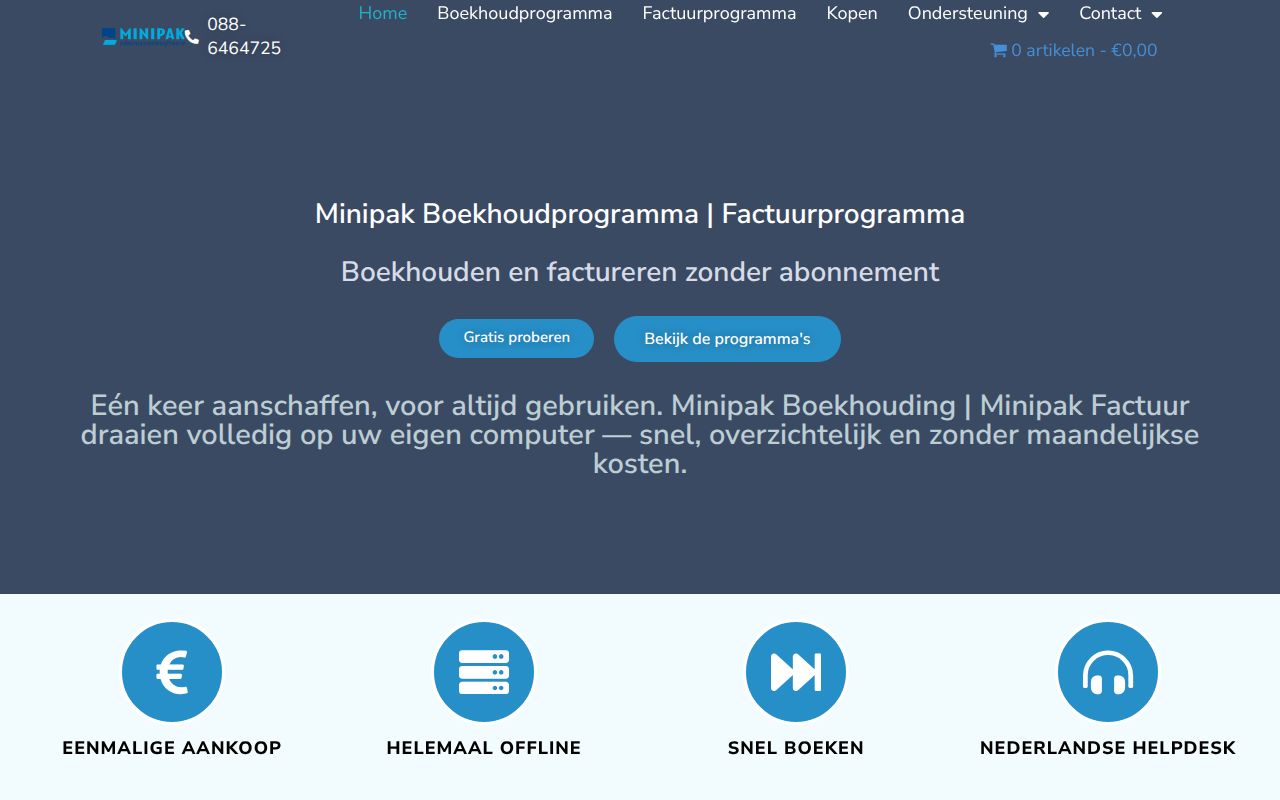Screen dimensions: 1280x800
Task: Click the Gratis proberen button
Action: tap(516, 338)
